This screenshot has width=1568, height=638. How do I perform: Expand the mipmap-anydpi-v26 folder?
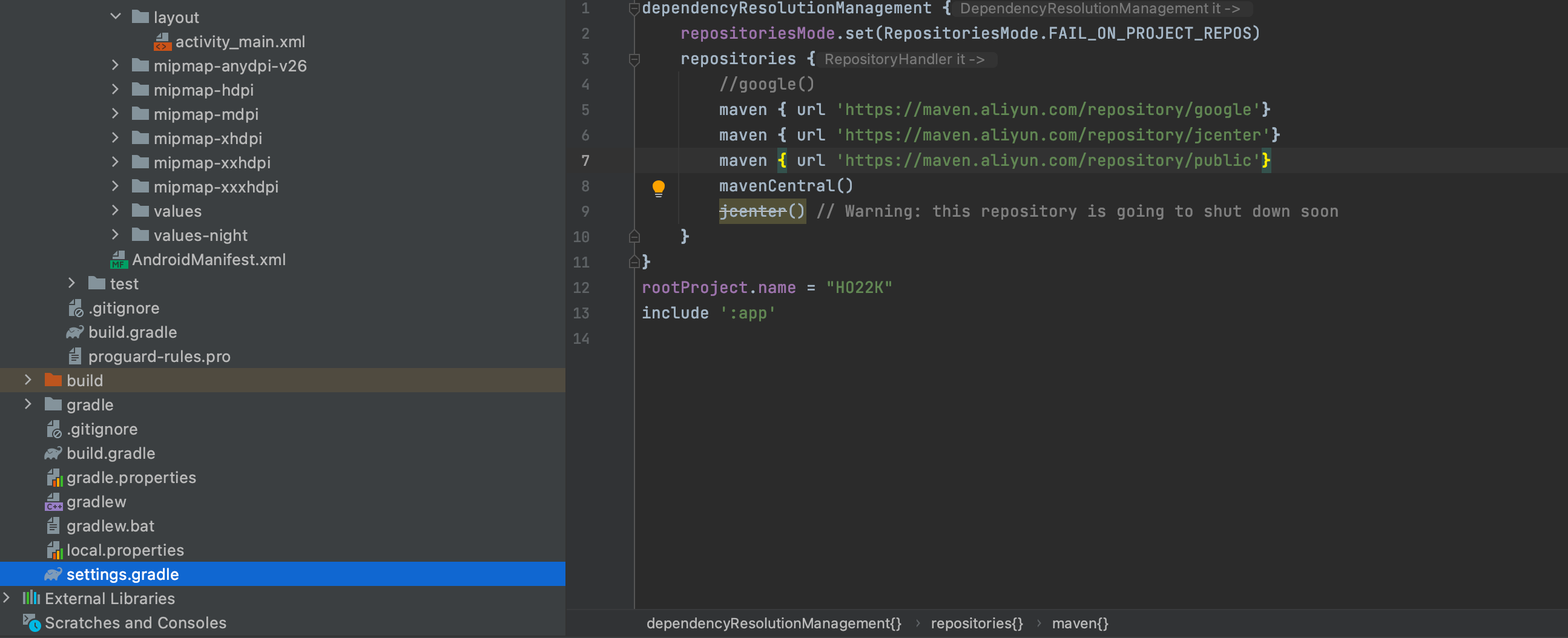point(116,65)
